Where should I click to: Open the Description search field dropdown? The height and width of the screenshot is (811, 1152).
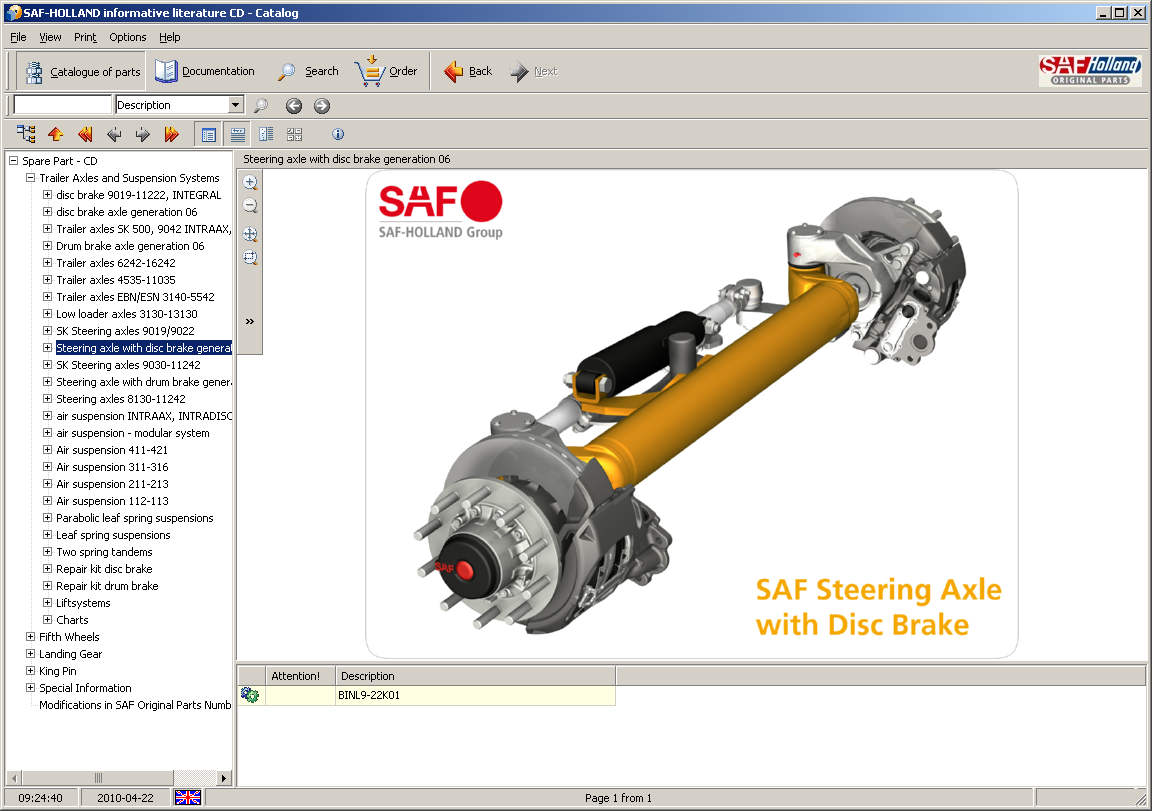[236, 105]
